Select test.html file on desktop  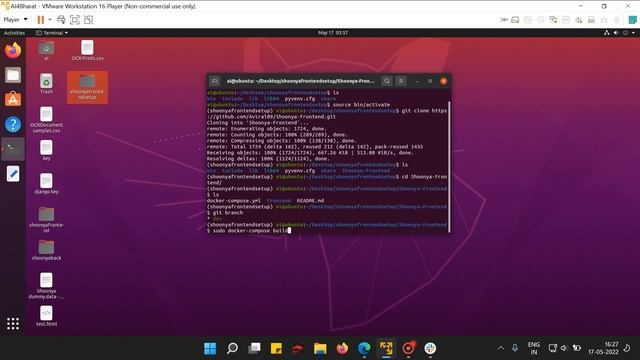pos(46,316)
